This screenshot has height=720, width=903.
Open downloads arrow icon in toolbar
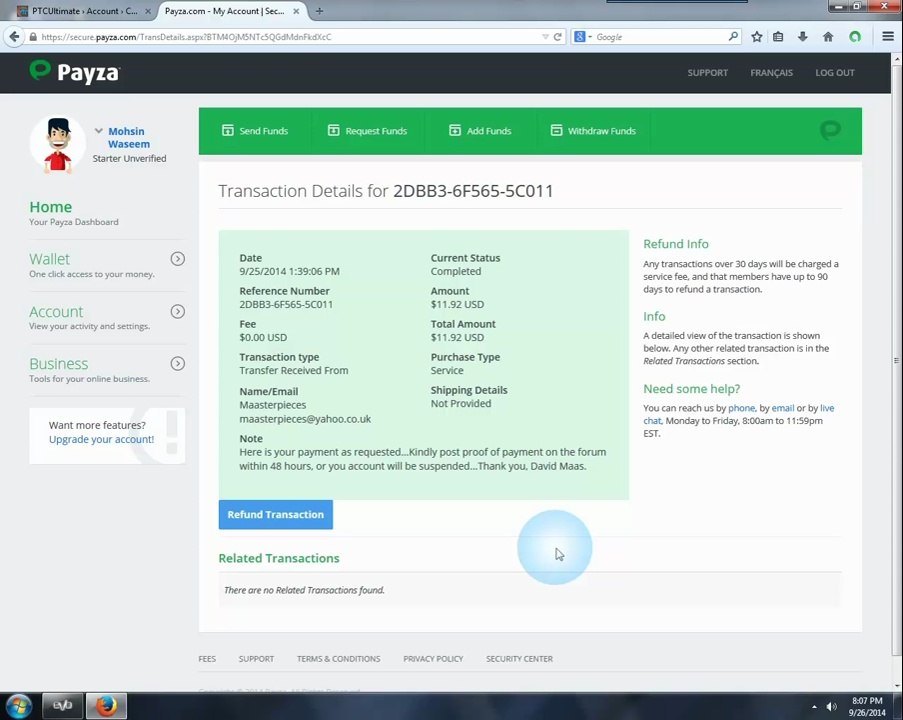pyautogui.click(x=803, y=37)
